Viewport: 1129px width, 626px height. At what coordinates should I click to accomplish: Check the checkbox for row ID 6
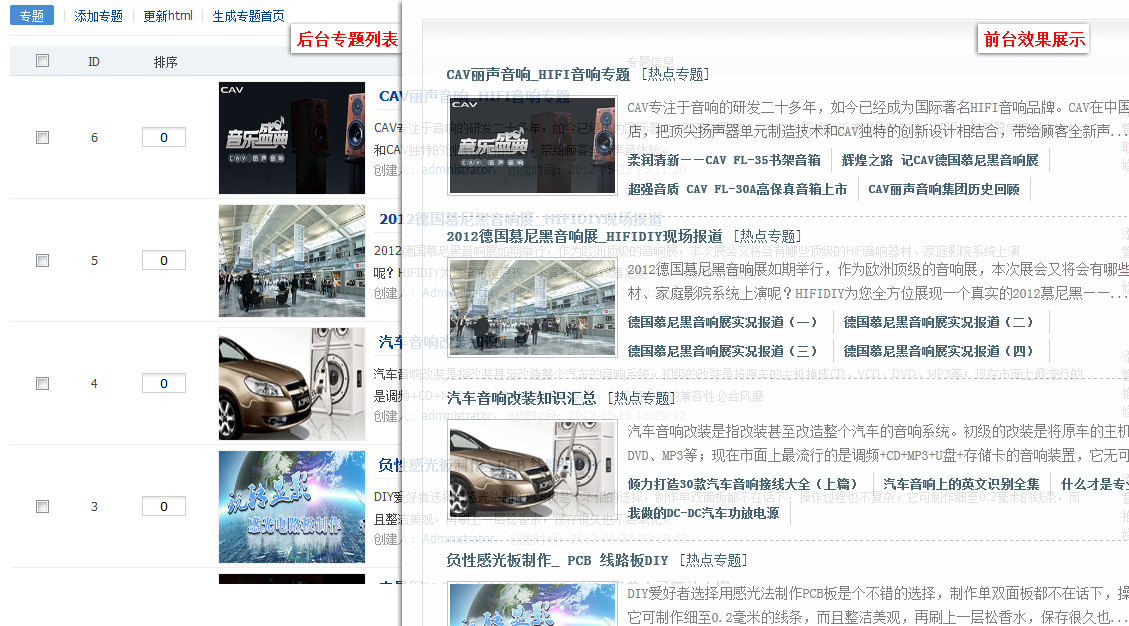click(x=42, y=137)
